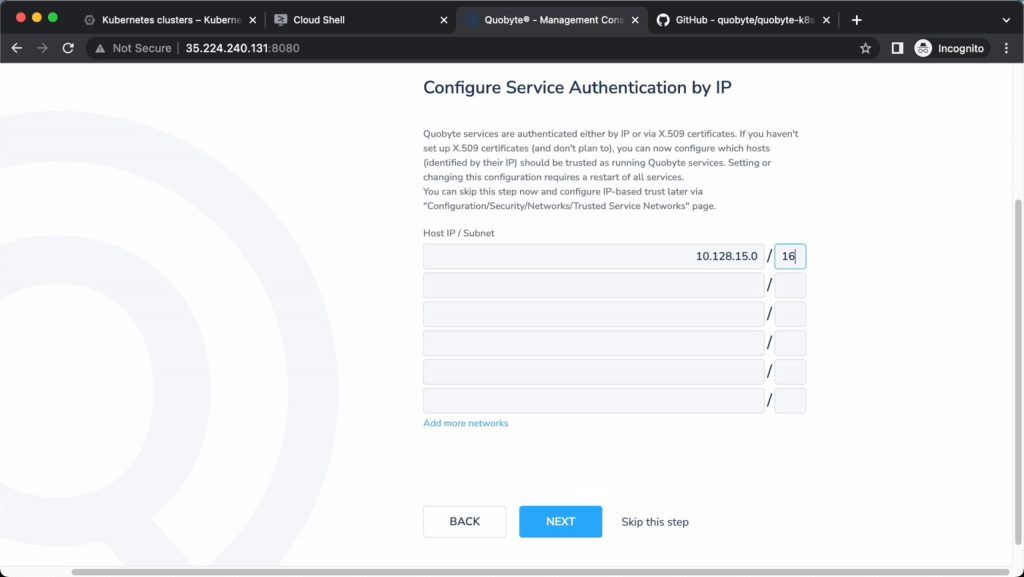Screen dimensions: 1024x577
Task: Click the fourth row subnet mask field
Action: tap(790, 343)
